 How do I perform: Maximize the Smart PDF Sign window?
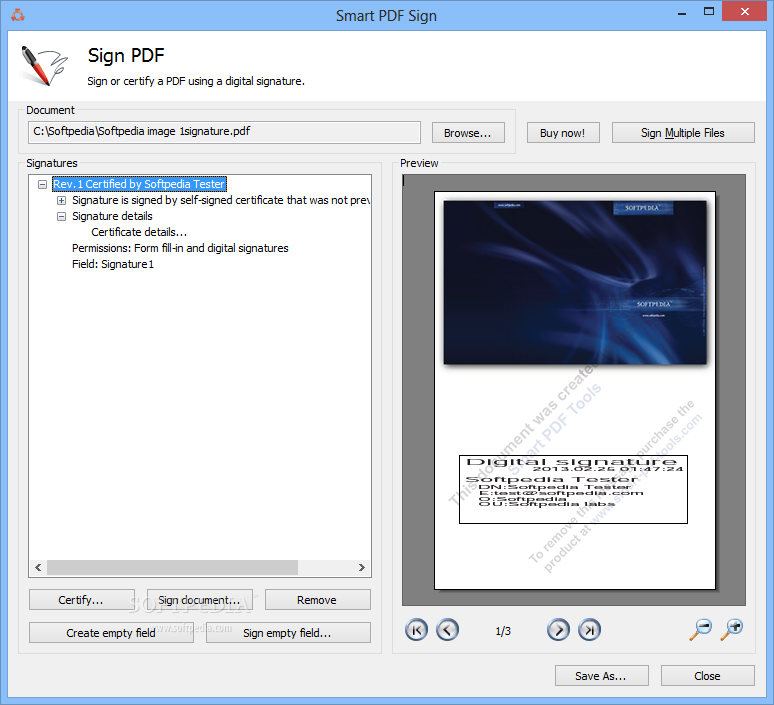coord(709,12)
